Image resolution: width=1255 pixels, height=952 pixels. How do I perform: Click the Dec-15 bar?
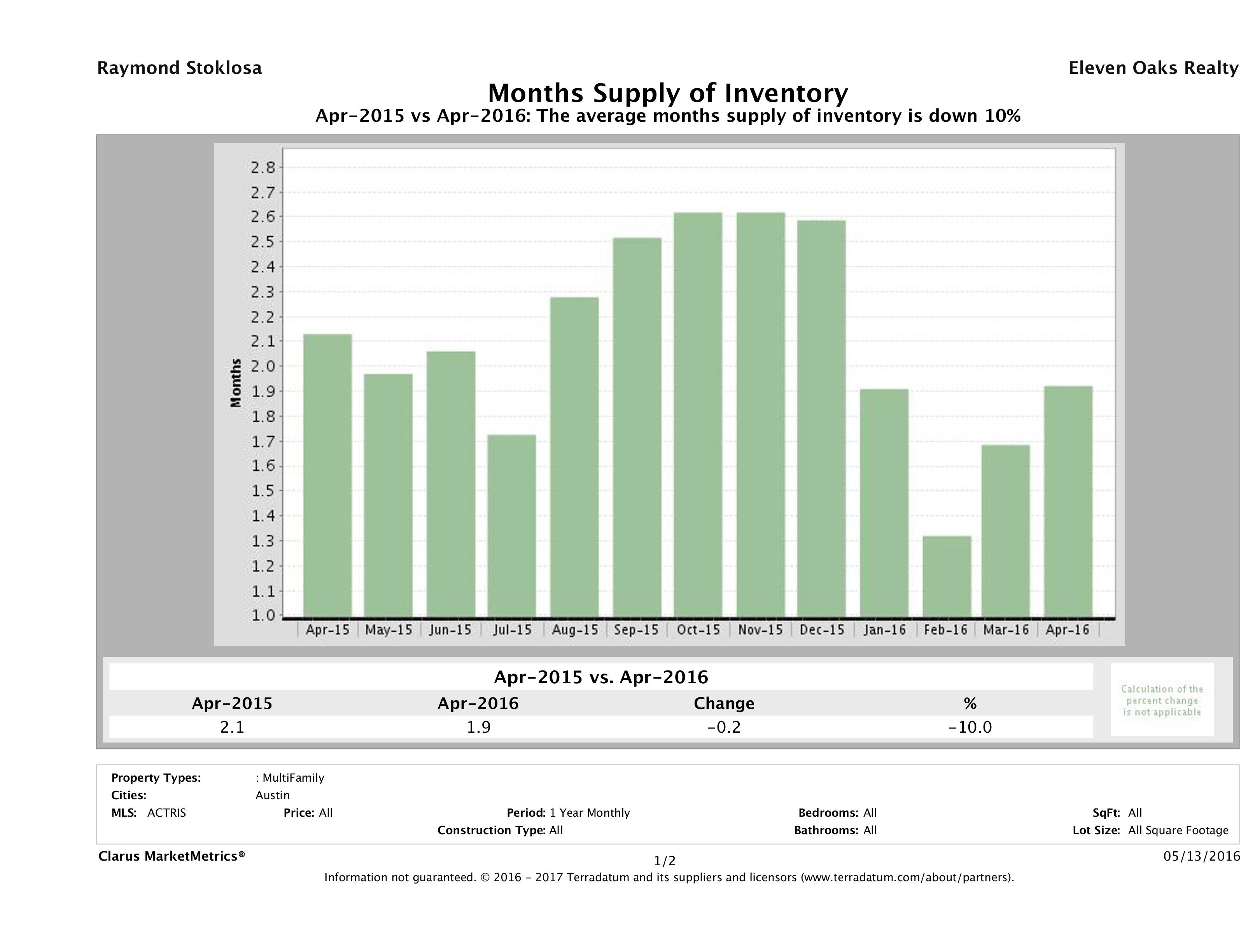tap(821, 419)
